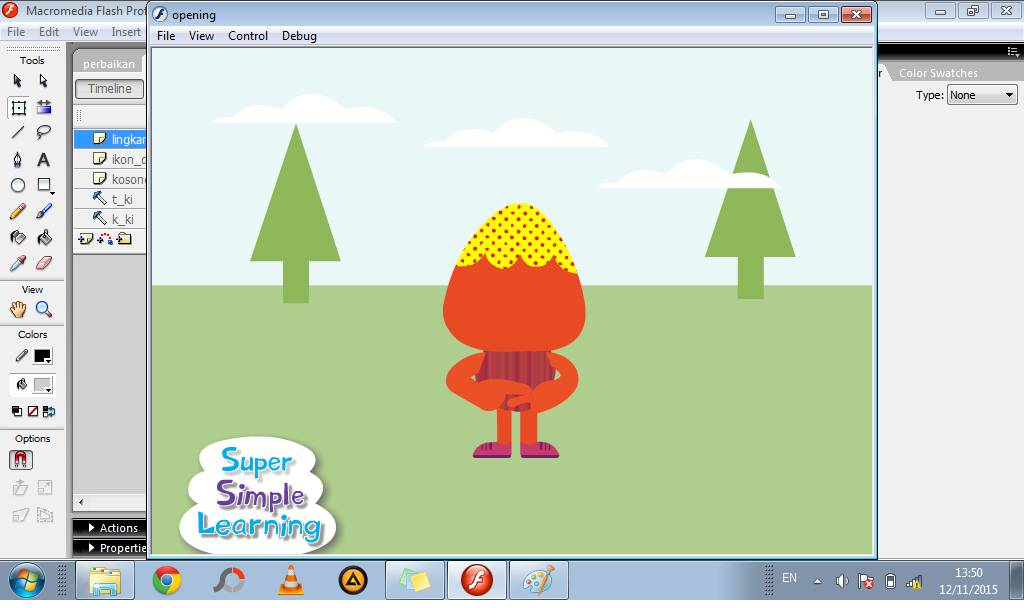Viewport: 1028px width, 608px height.
Task: Click the pencil stroke color icon
Action: coord(22,356)
